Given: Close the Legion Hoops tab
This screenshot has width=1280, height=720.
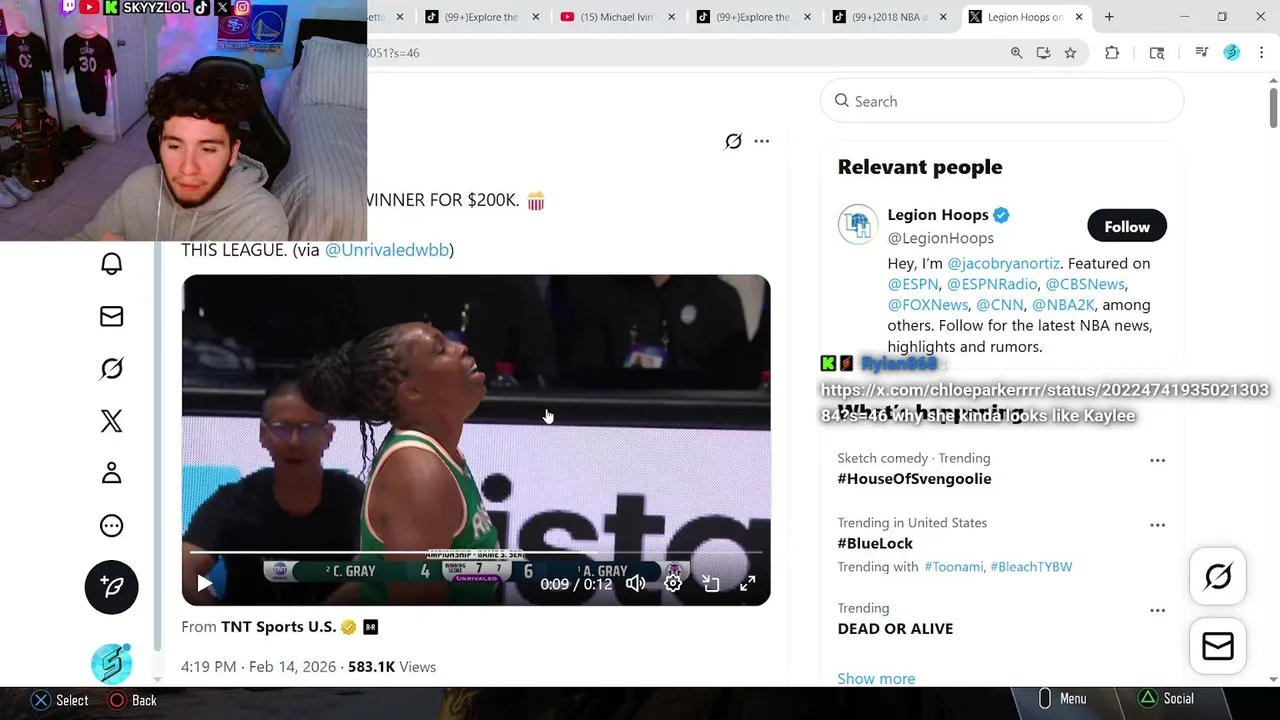Looking at the screenshot, I should 1079,17.
